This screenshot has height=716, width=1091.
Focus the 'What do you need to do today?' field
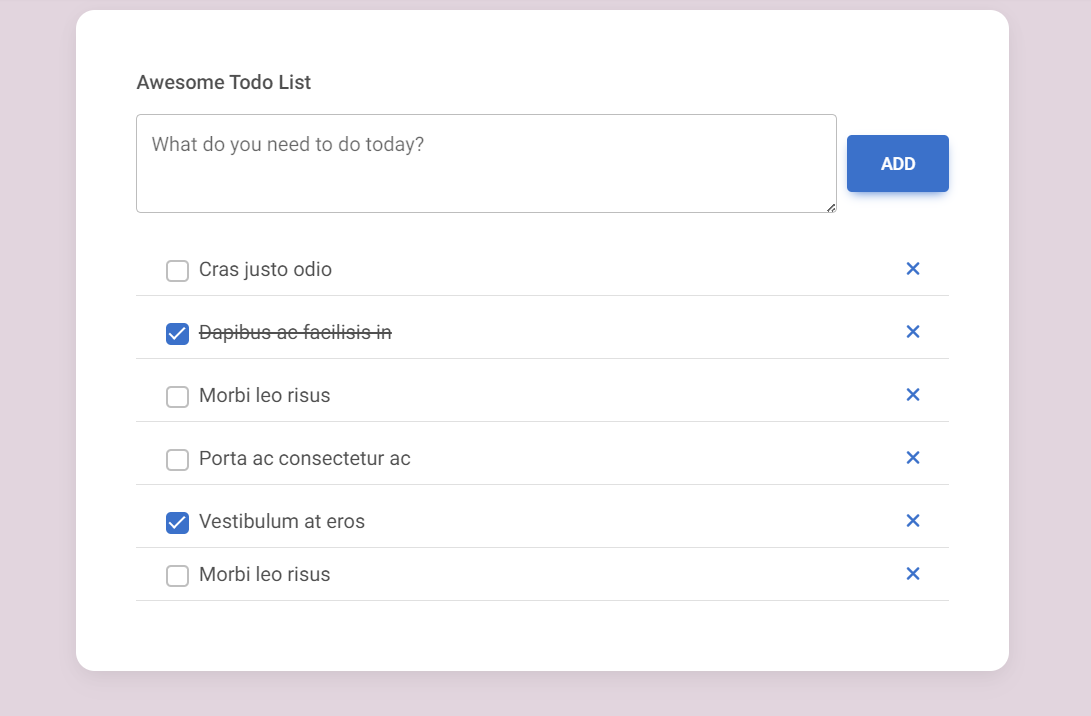[x=486, y=164]
